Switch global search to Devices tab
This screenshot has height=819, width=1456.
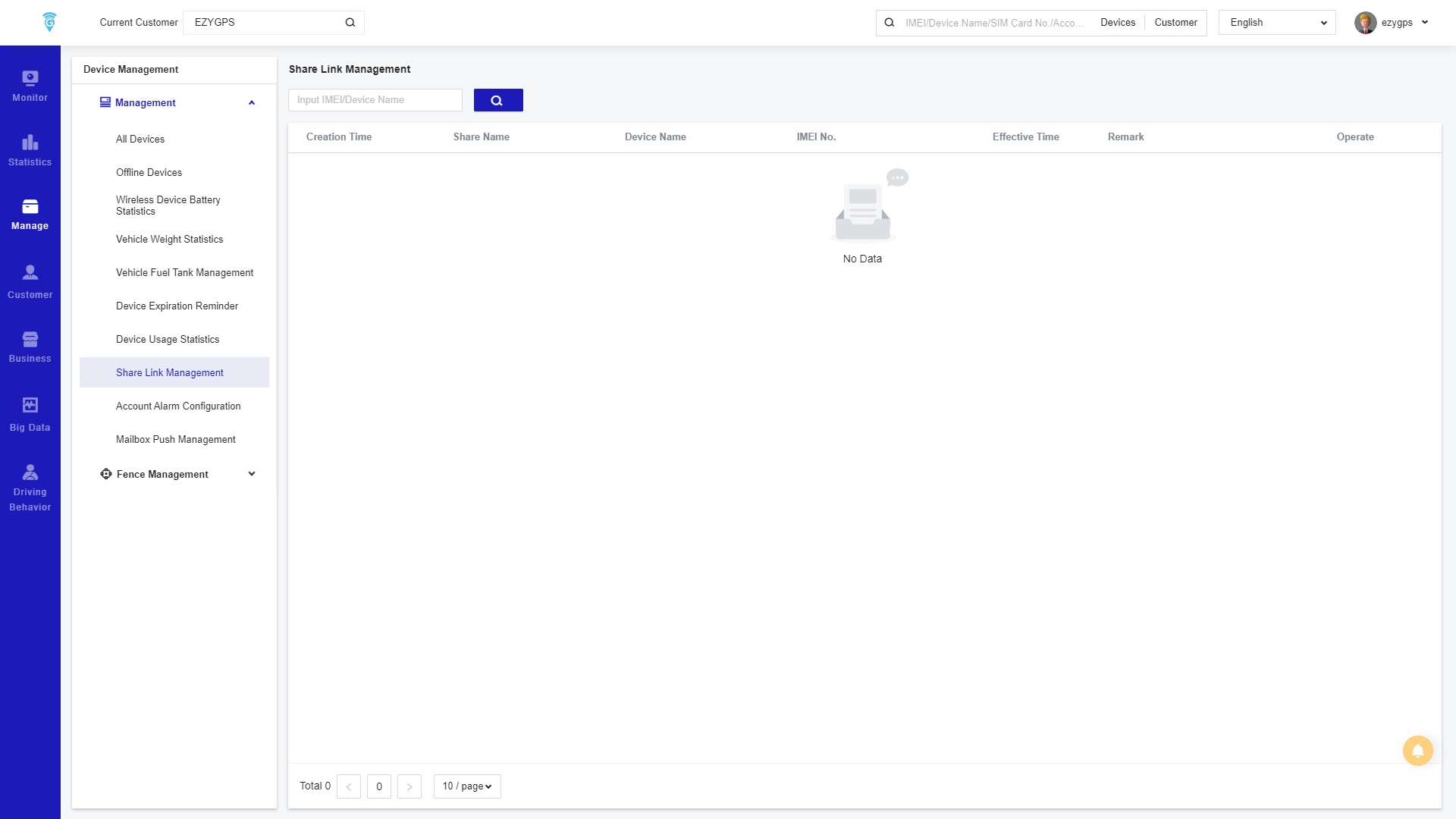tap(1117, 23)
